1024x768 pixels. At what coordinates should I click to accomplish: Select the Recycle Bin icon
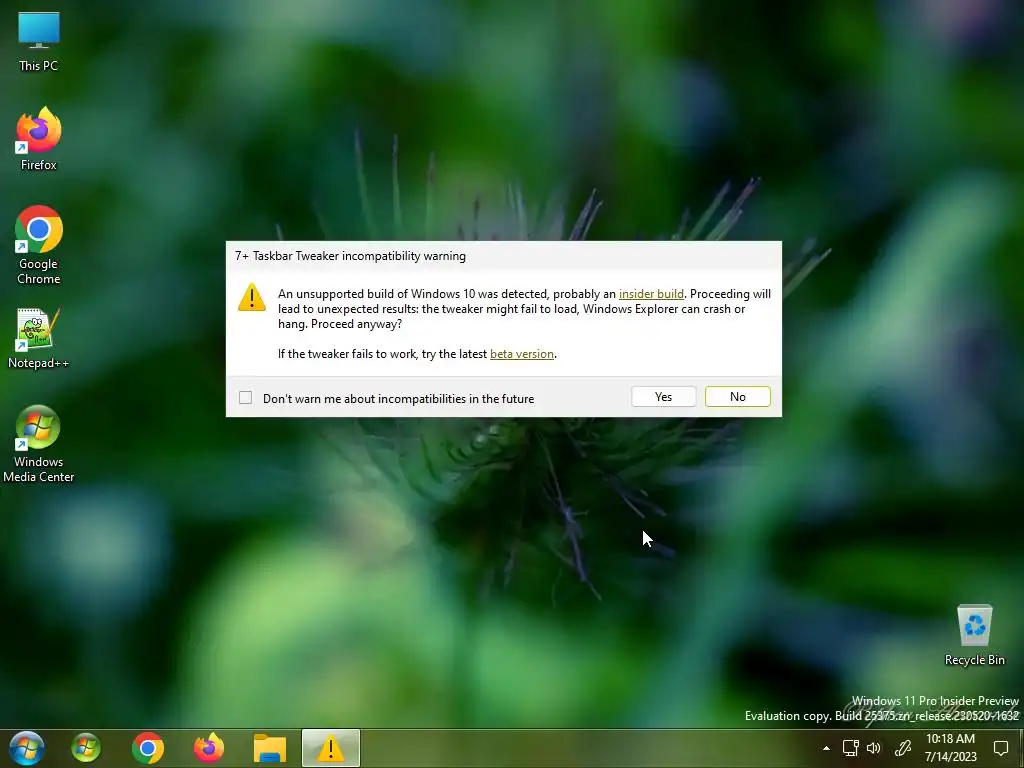[974, 635]
